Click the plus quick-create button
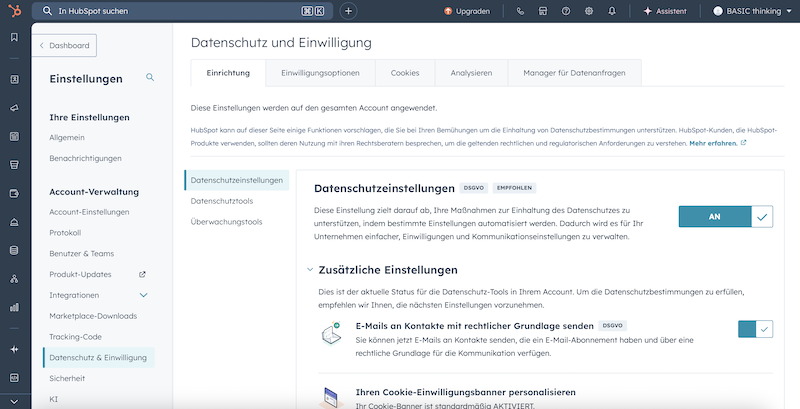 coord(348,11)
